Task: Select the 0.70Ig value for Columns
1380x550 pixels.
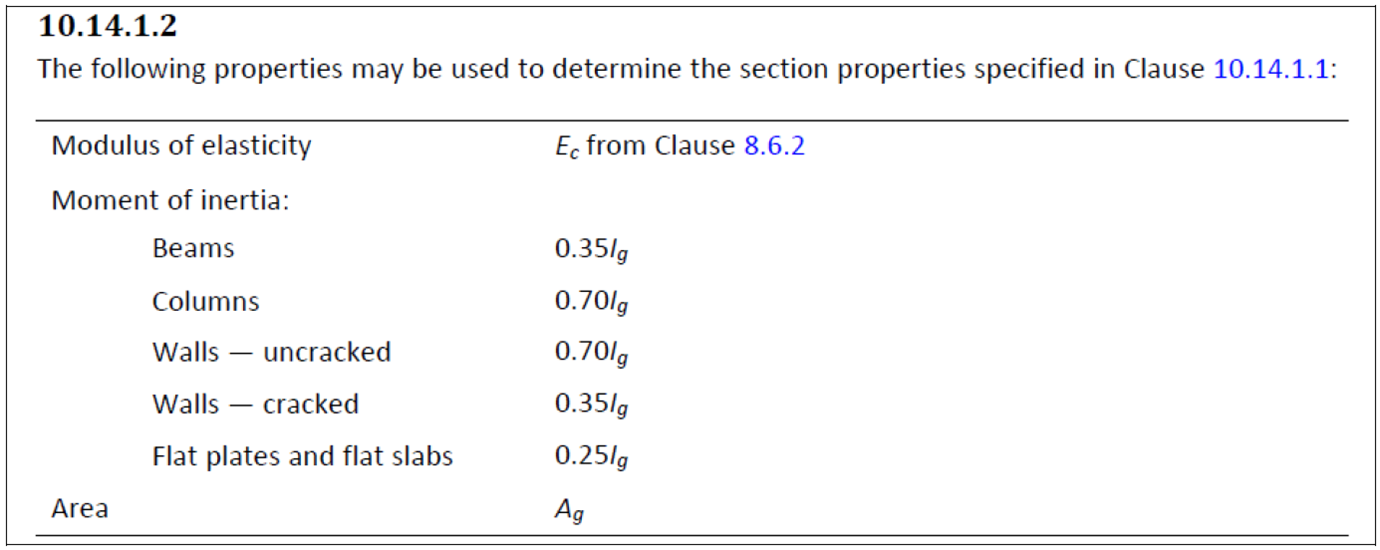Action: pyautogui.click(x=591, y=302)
